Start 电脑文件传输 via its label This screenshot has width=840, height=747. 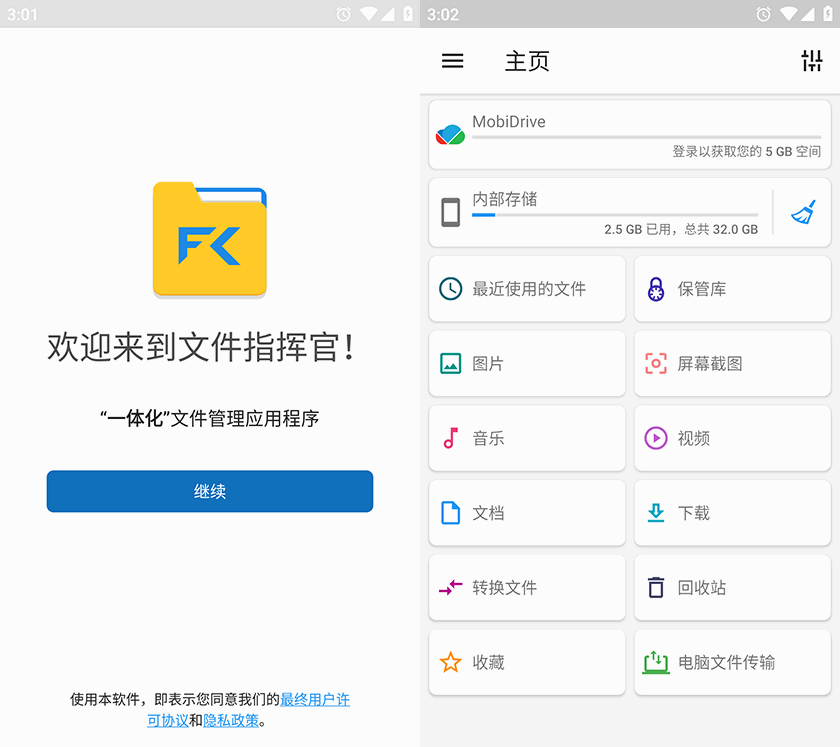click(726, 662)
